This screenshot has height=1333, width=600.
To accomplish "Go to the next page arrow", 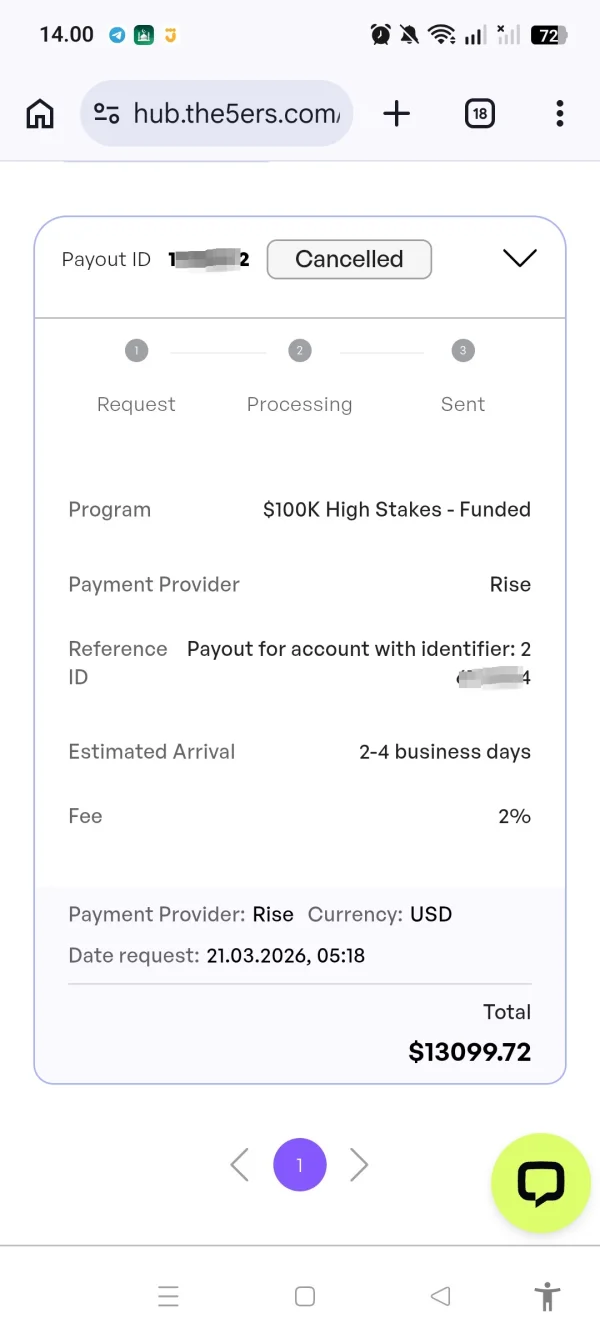I will pyautogui.click(x=360, y=1165).
